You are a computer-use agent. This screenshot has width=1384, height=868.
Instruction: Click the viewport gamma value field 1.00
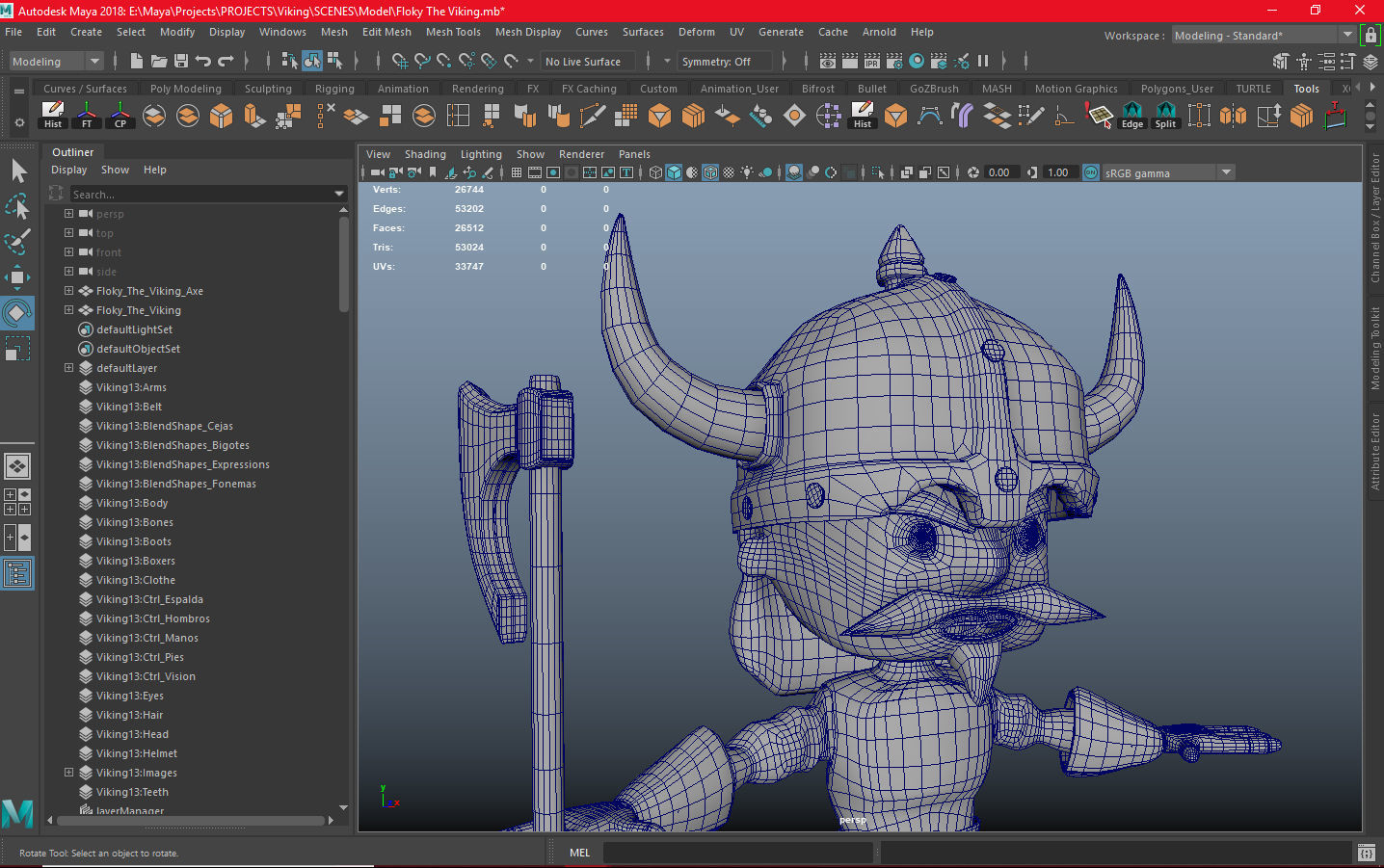pyautogui.click(x=1060, y=172)
